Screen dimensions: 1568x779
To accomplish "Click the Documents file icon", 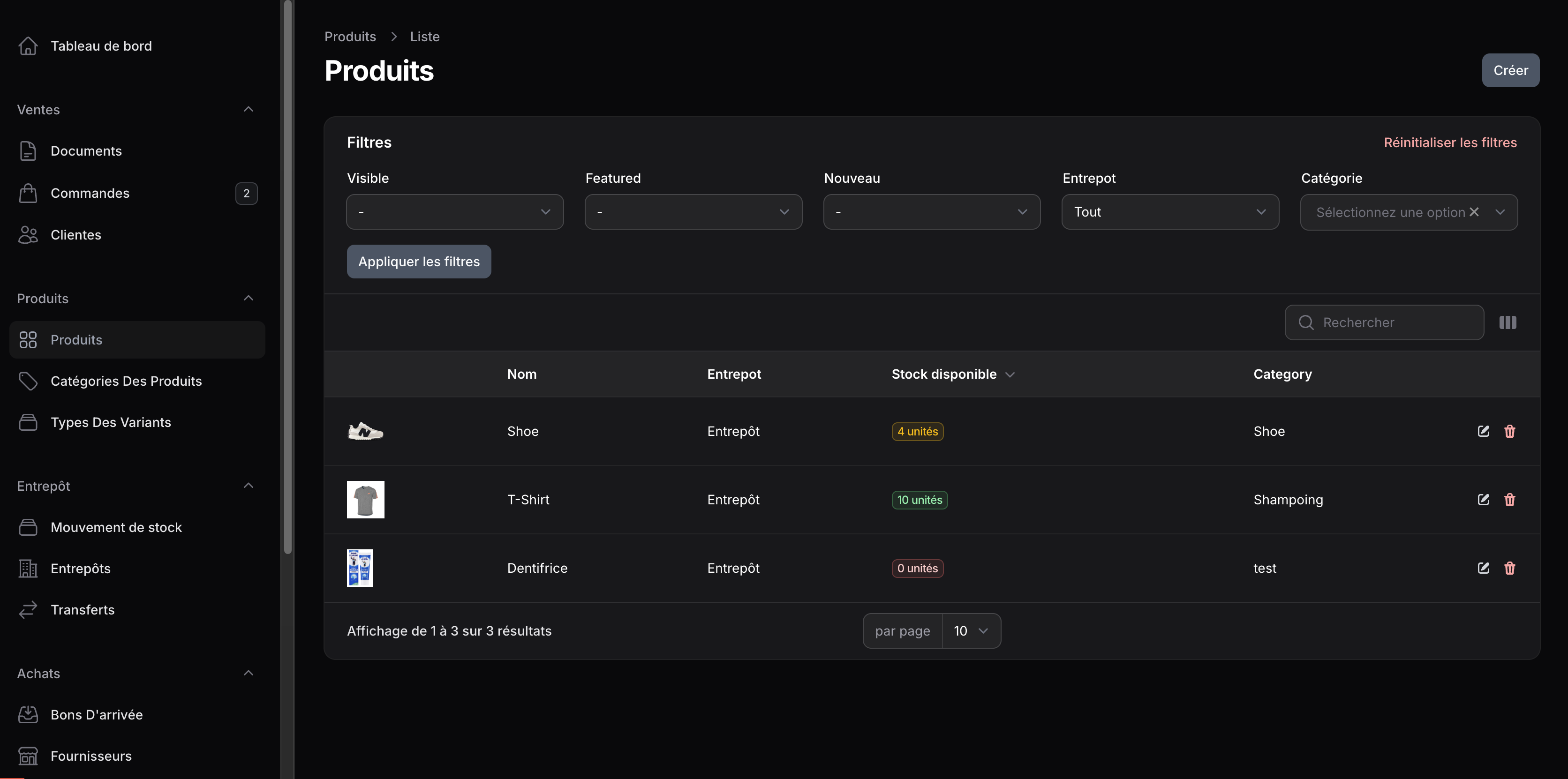I will point(28,151).
